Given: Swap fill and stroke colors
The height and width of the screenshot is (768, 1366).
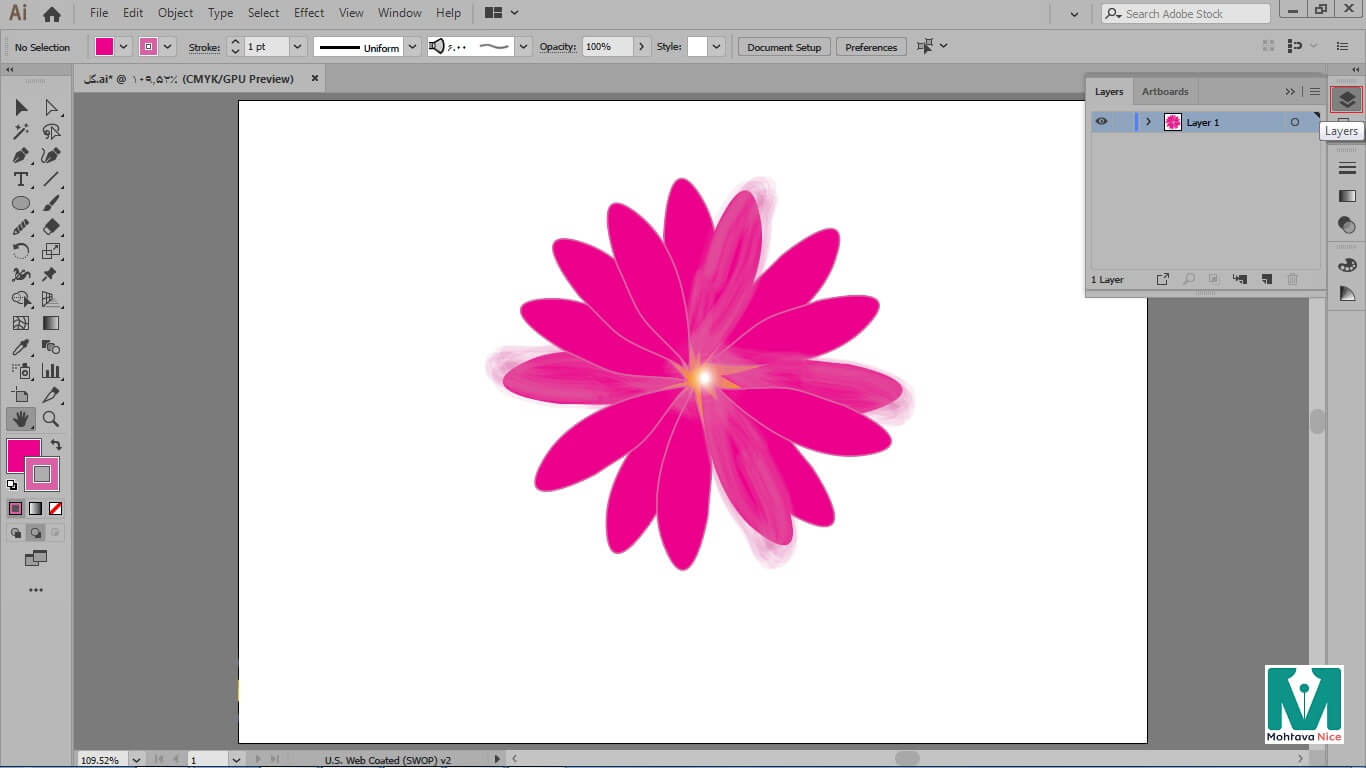Looking at the screenshot, I should [x=56, y=445].
